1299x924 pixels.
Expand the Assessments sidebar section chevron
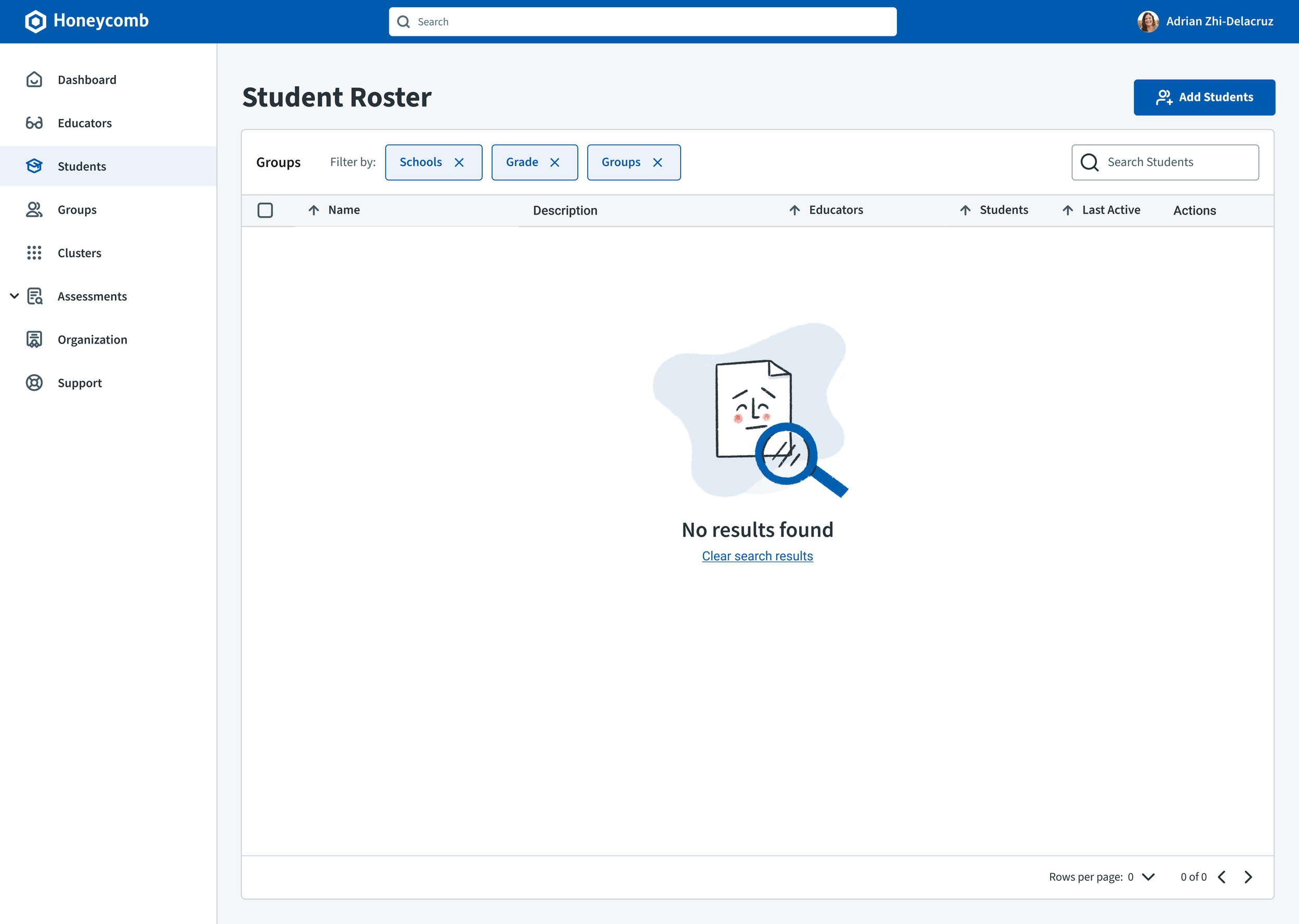point(15,296)
